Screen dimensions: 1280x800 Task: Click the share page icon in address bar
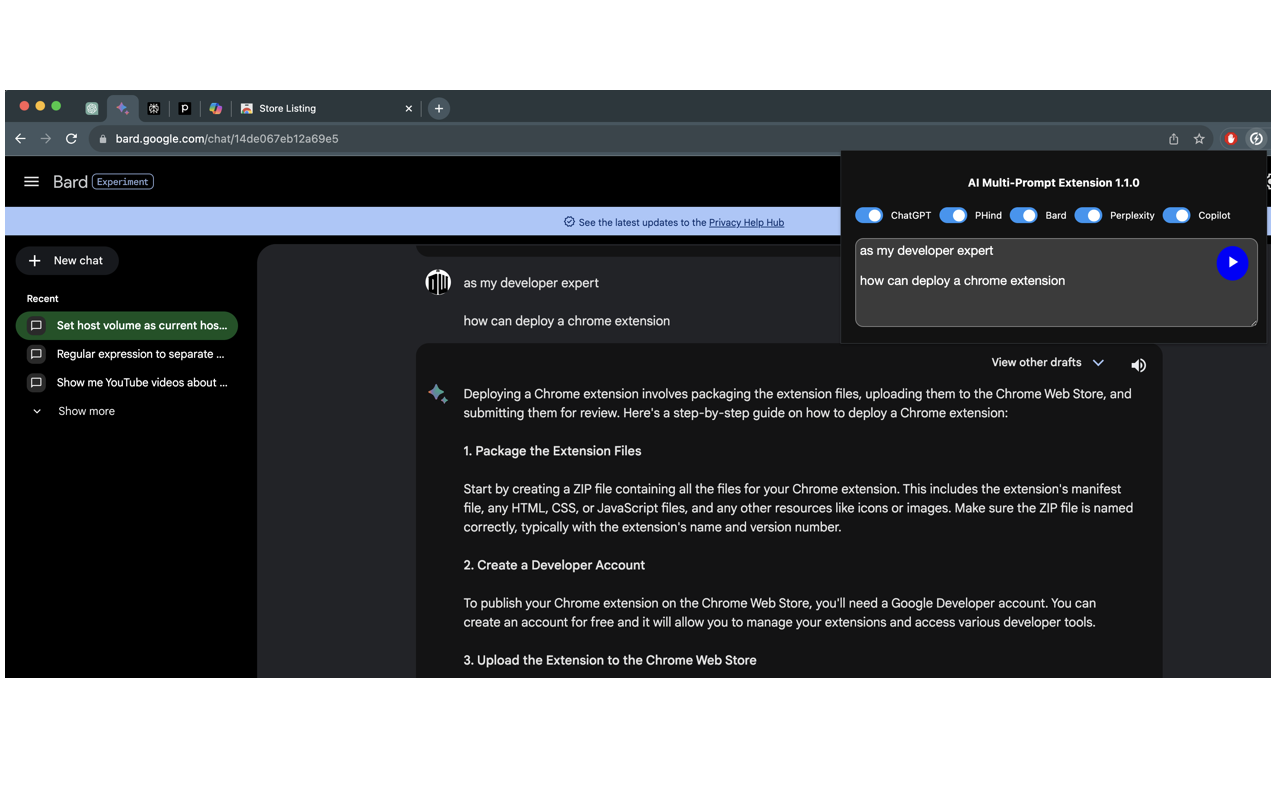click(1174, 139)
